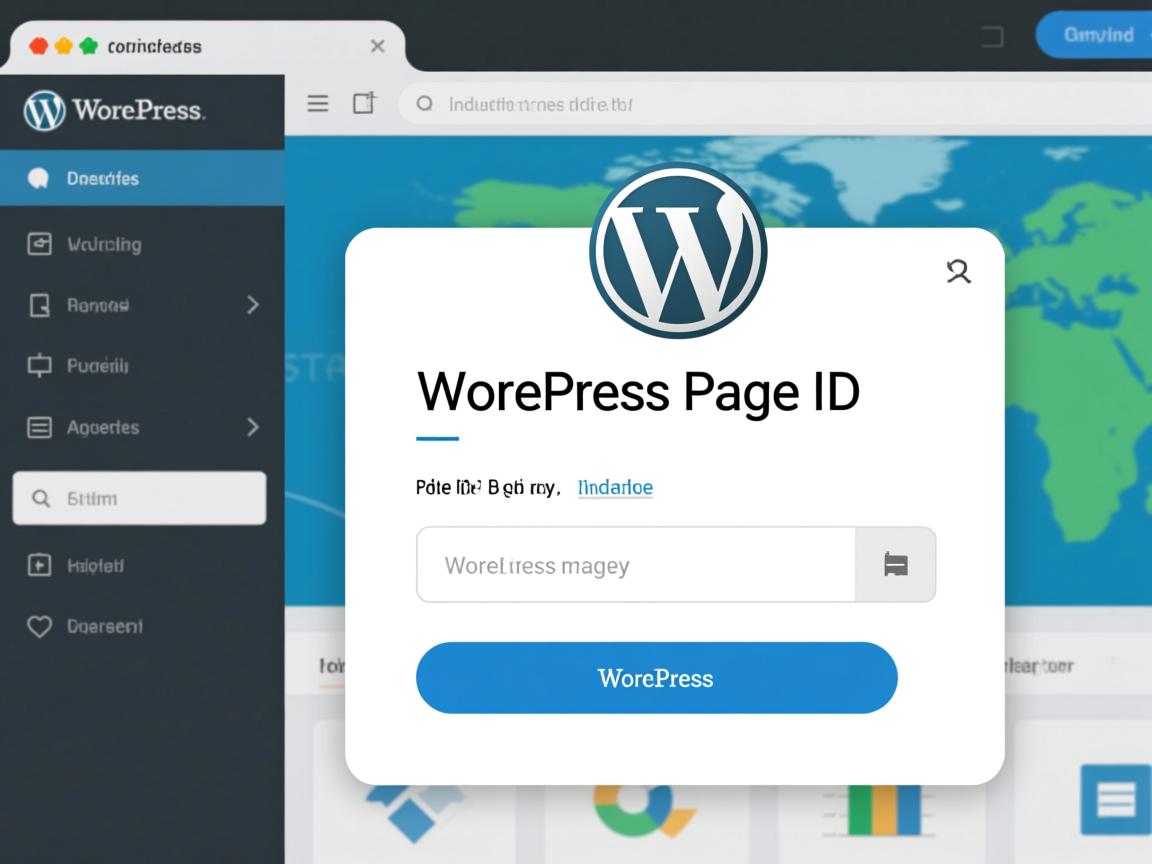
Task: Click the WordPress logo in the sidebar header
Action: point(42,111)
